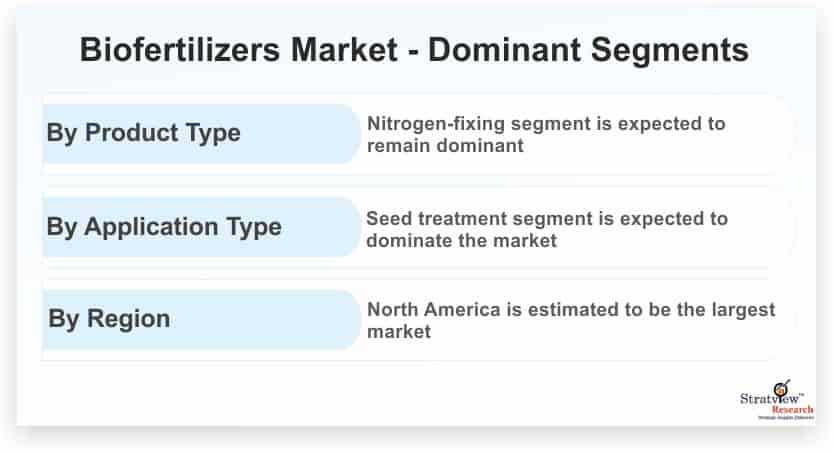Select the By Region label
The width and height of the screenshot is (833, 452).
click(x=109, y=319)
